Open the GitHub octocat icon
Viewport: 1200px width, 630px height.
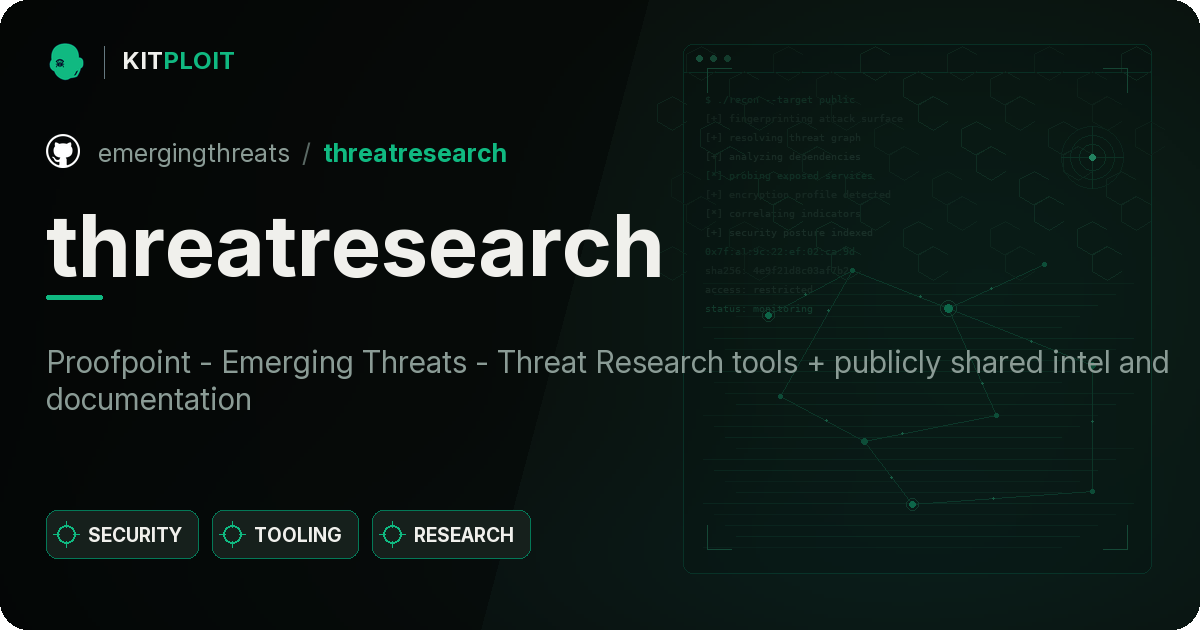tap(63, 152)
